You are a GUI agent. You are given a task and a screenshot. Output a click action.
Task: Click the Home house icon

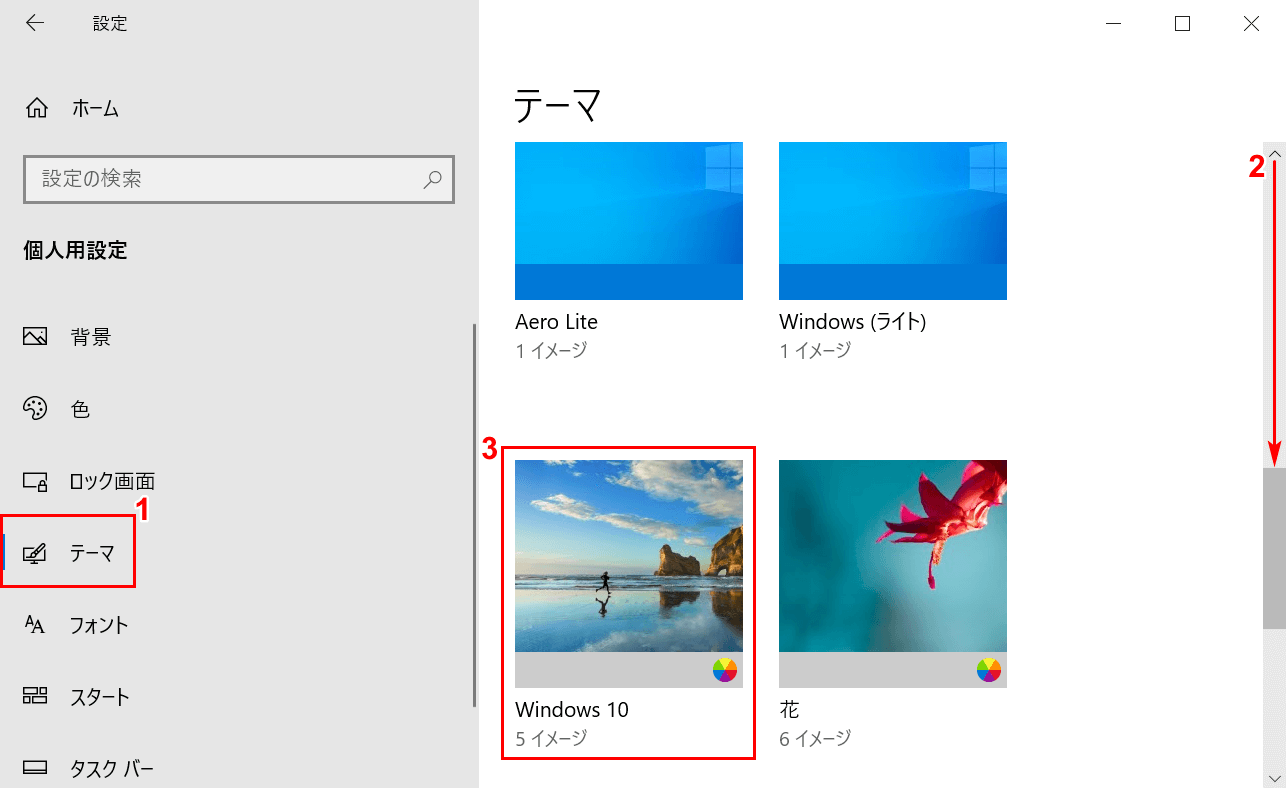[x=36, y=108]
